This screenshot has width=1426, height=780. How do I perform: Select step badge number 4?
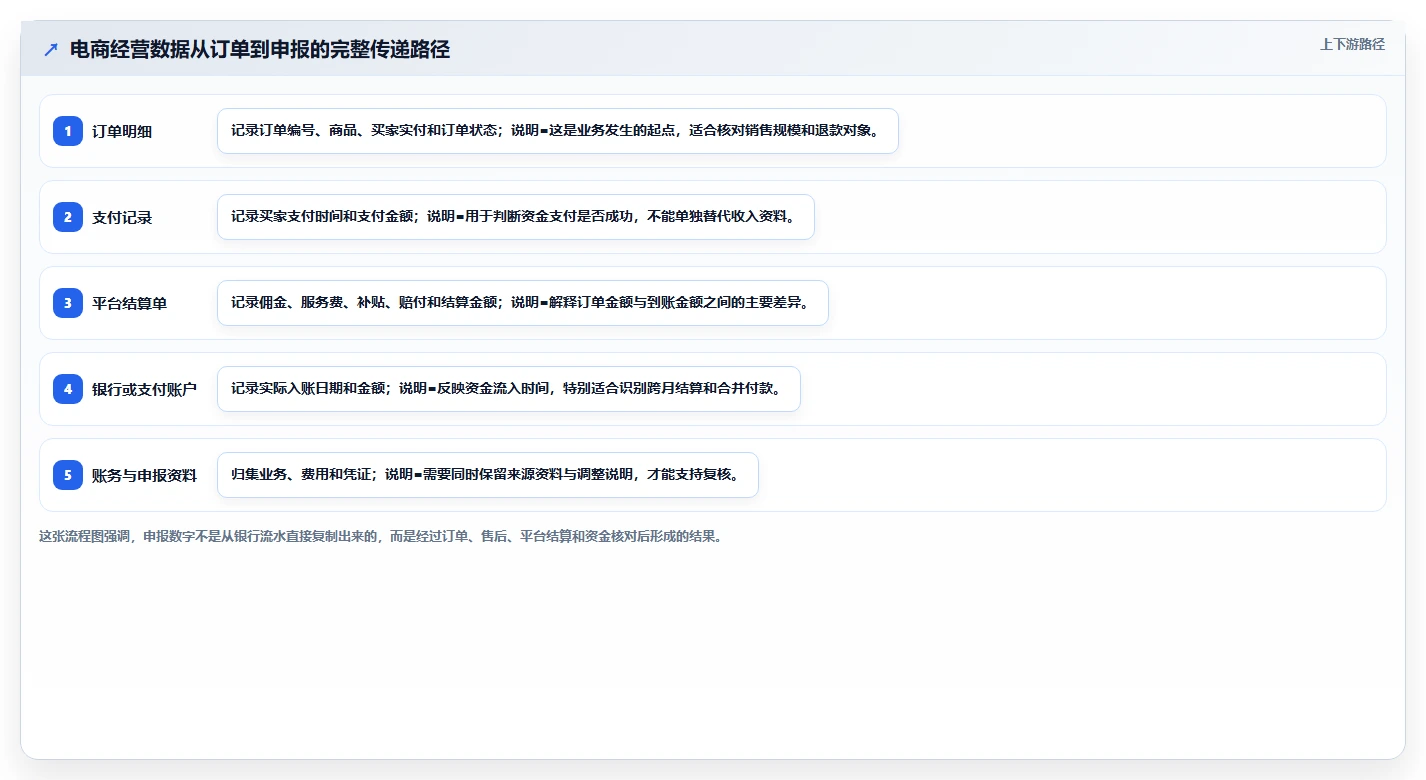click(68, 389)
